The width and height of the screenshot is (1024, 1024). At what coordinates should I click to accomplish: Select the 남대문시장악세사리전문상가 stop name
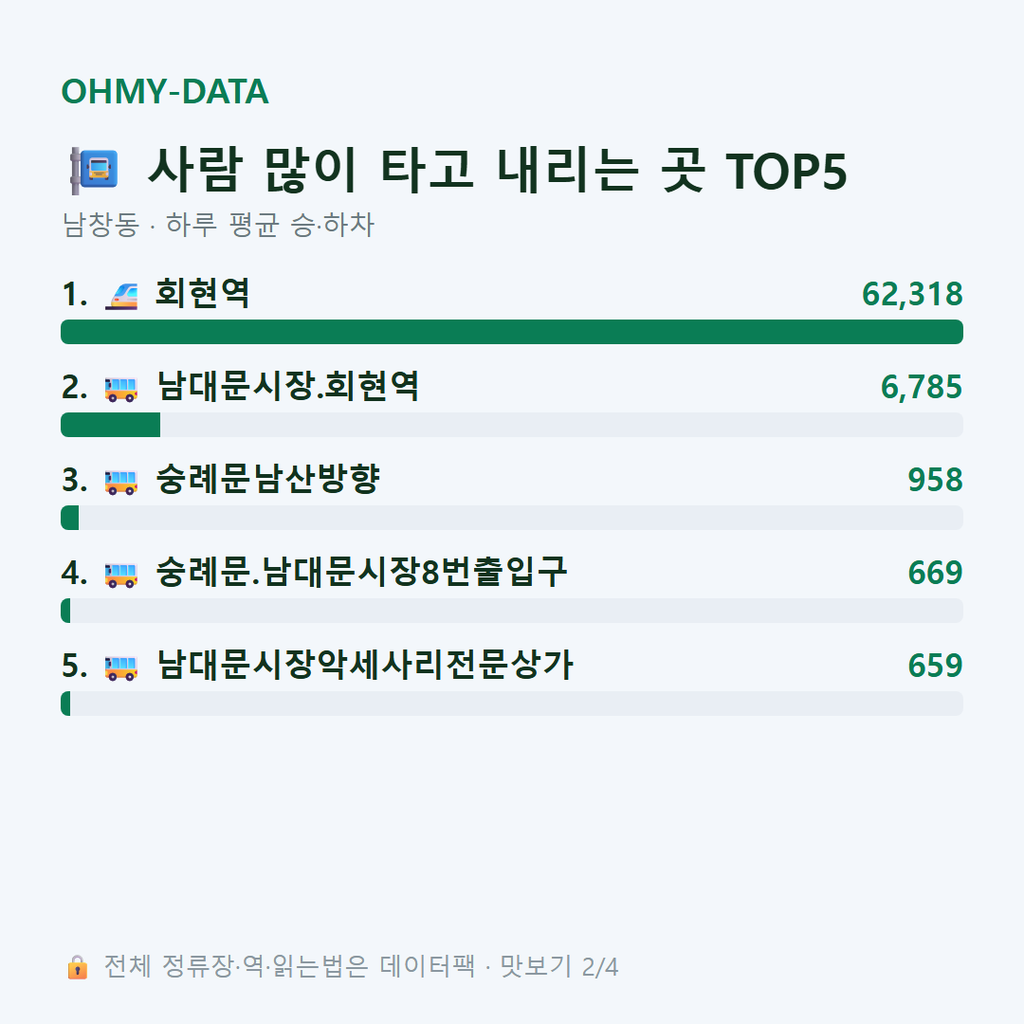[364, 665]
